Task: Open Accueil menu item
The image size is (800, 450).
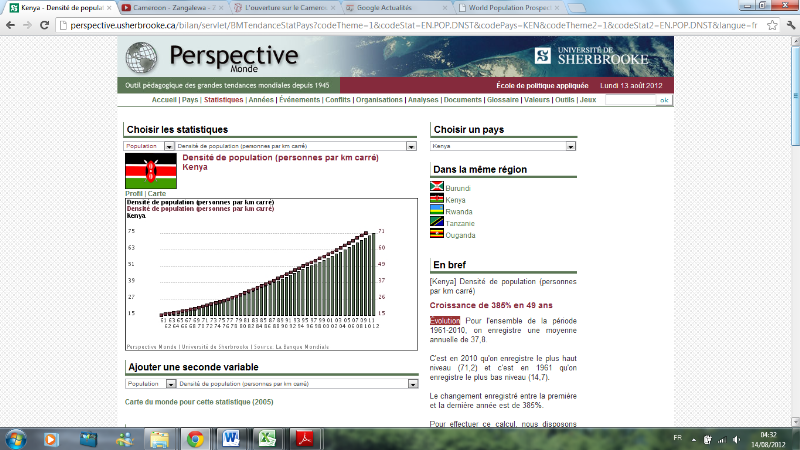Action: pos(164,100)
